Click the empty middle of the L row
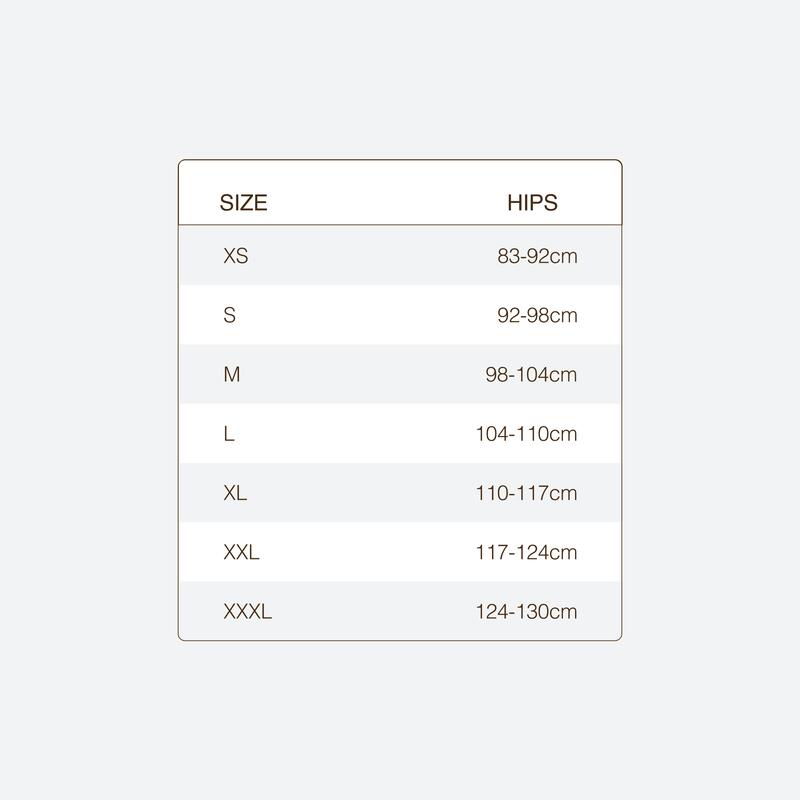800x800 pixels. [357, 434]
